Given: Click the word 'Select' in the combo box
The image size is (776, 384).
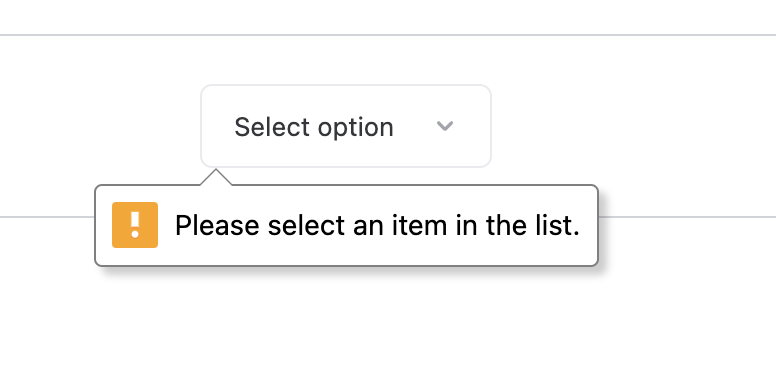Looking at the screenshot, I should 272,127.
